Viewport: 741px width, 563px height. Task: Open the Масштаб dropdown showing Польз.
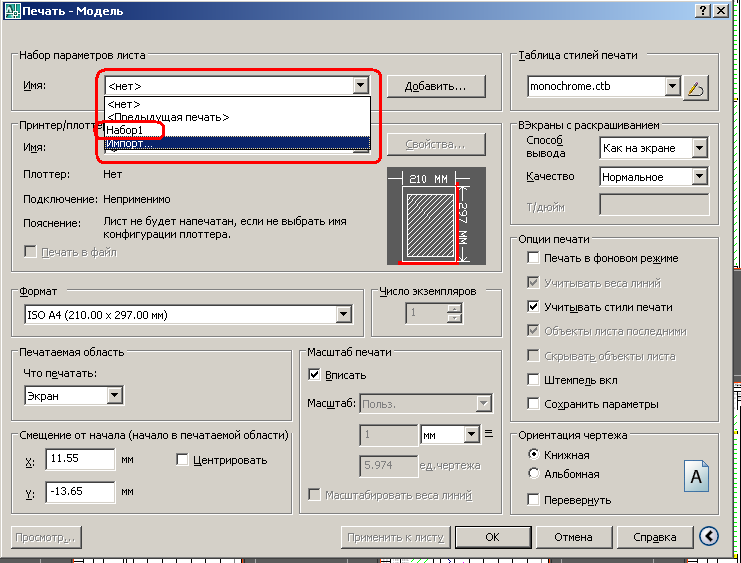point(483,404)
